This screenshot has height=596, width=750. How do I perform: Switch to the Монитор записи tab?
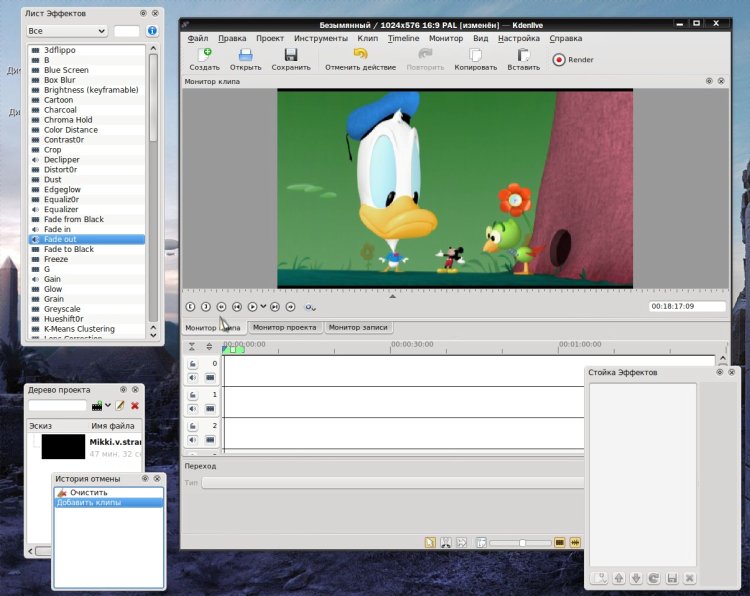point(358,328)
